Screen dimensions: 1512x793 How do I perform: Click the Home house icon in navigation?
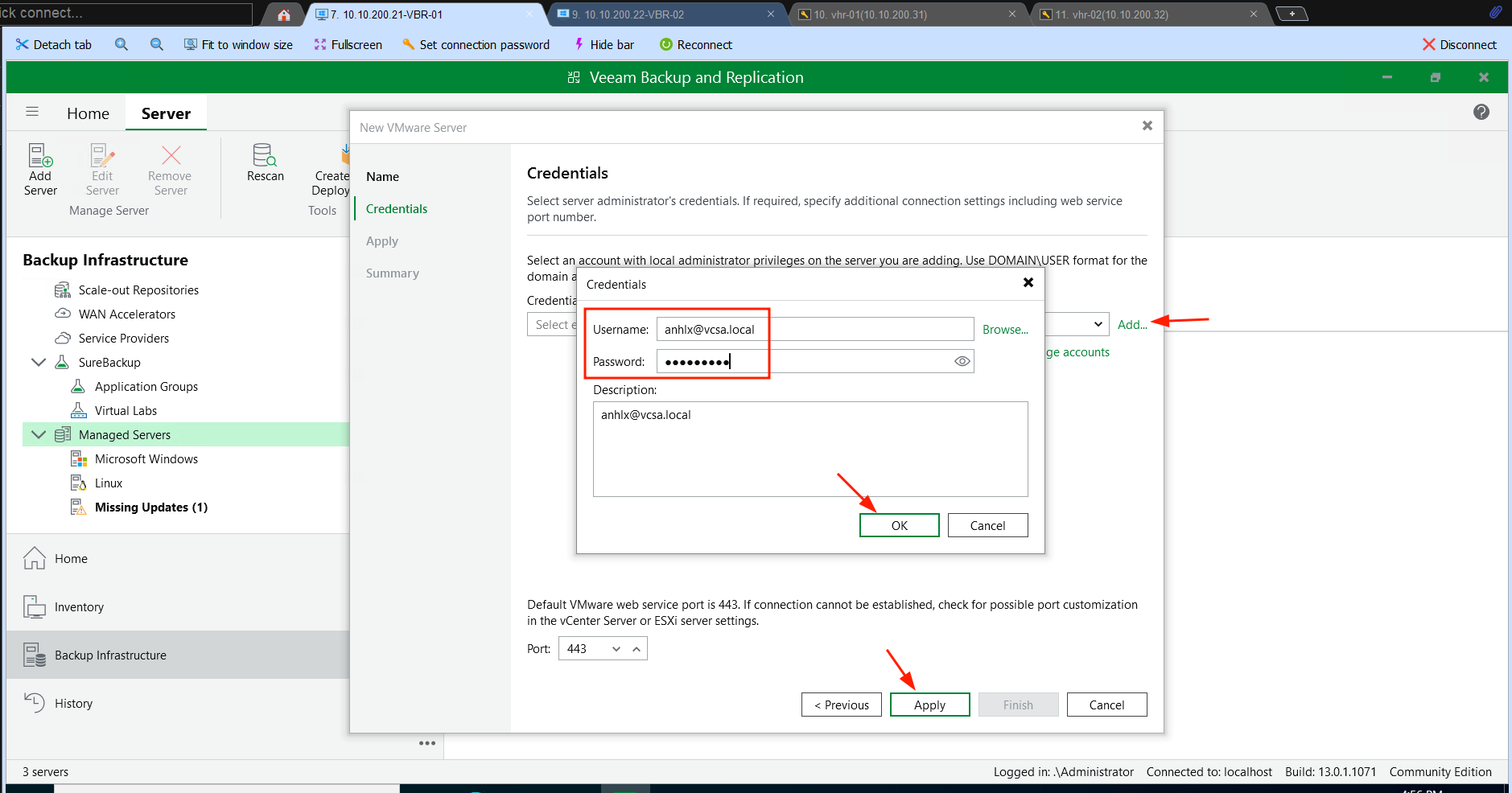35,558
